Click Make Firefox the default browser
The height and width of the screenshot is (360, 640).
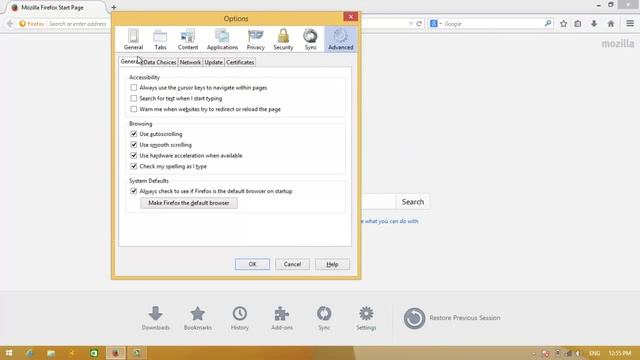(x=189, y=203)
